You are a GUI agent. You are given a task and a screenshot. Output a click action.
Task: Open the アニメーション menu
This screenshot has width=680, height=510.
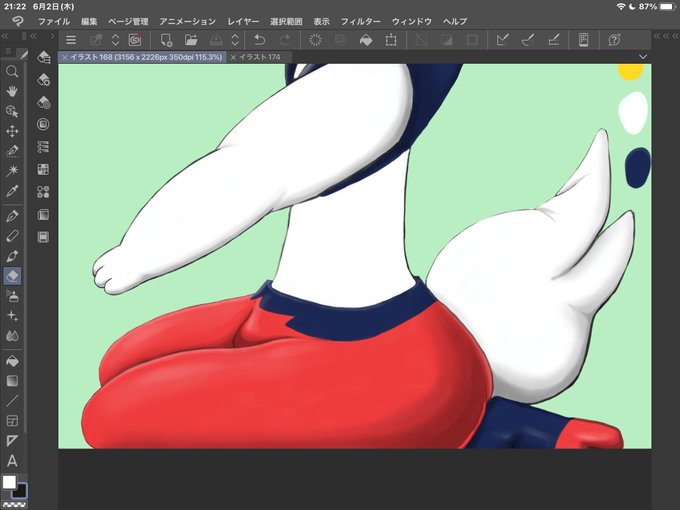click(x=187, y=21)
